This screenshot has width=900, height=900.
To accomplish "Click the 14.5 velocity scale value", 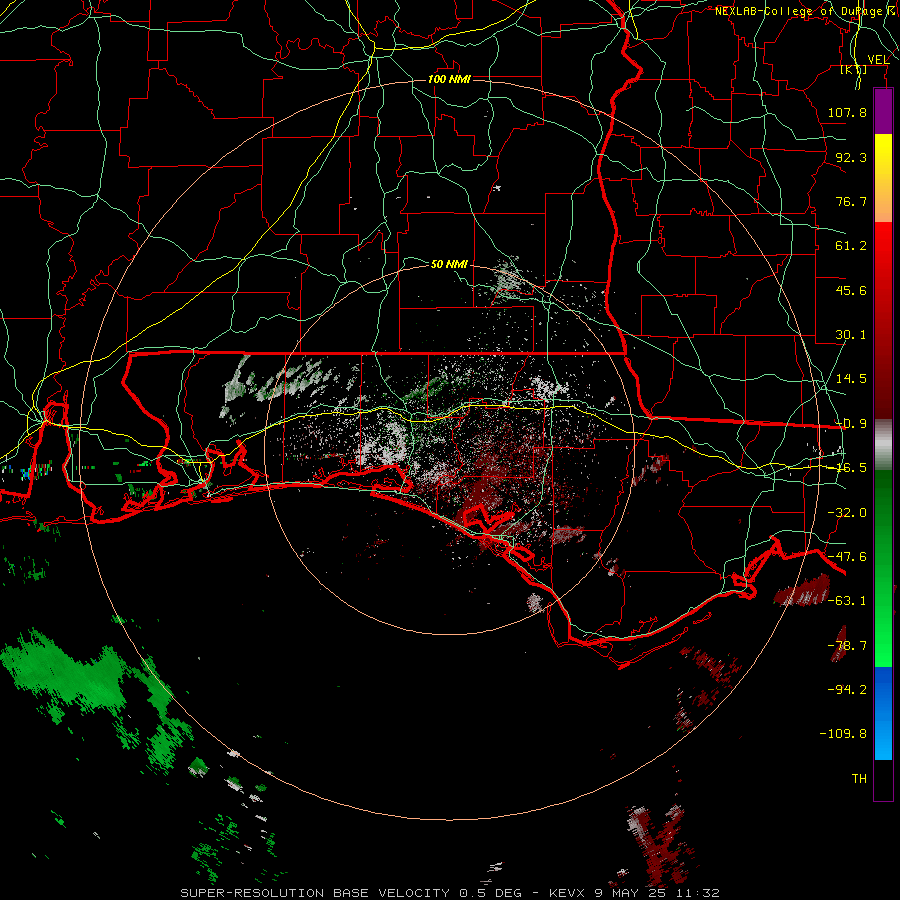I will click(851, 379).
